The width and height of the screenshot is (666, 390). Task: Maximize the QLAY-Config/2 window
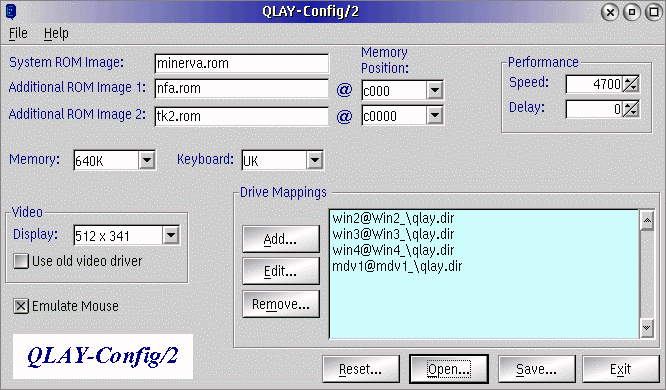point(654,12)
